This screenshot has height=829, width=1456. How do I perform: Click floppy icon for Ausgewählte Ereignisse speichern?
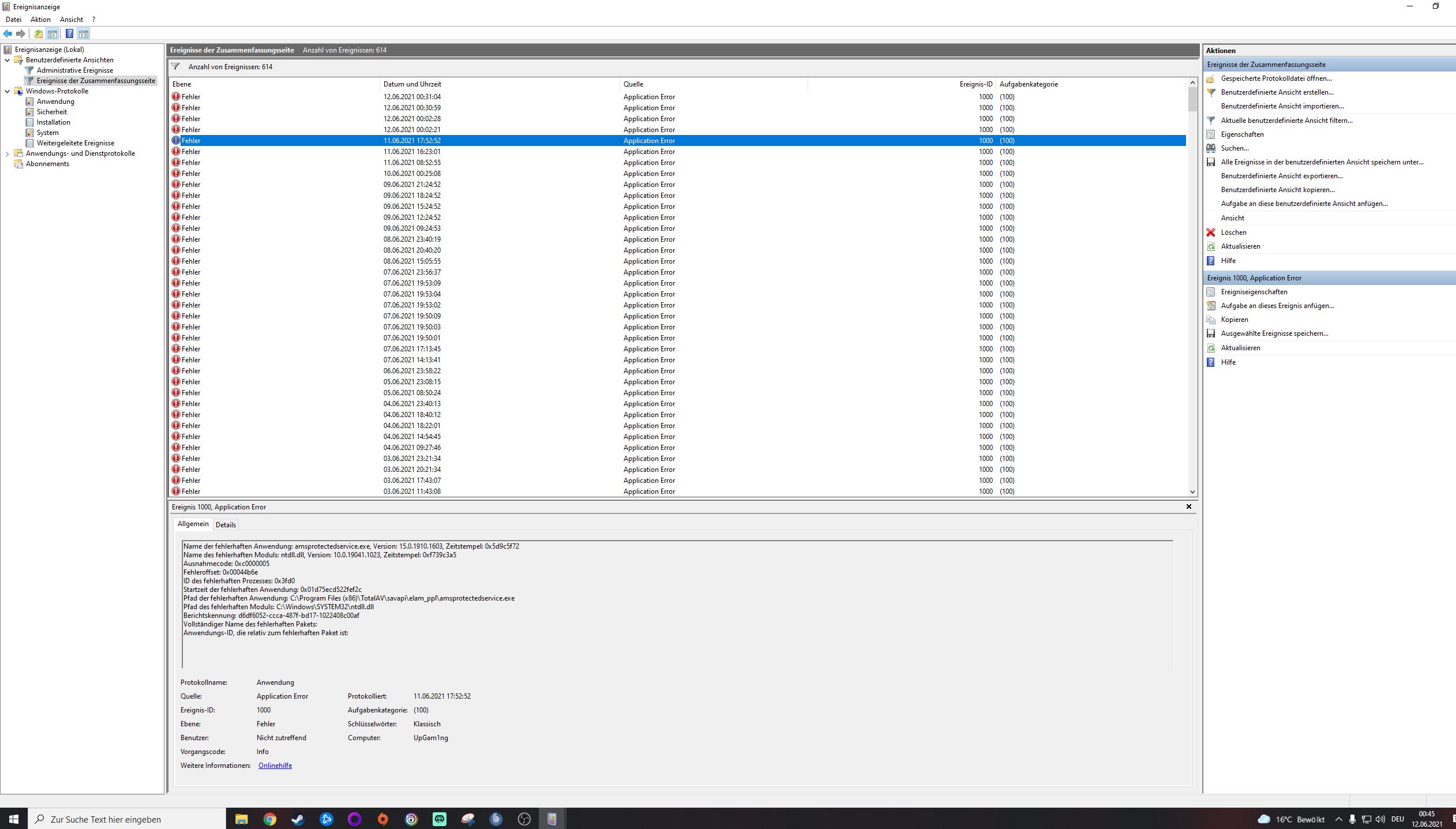point(1211,333)
